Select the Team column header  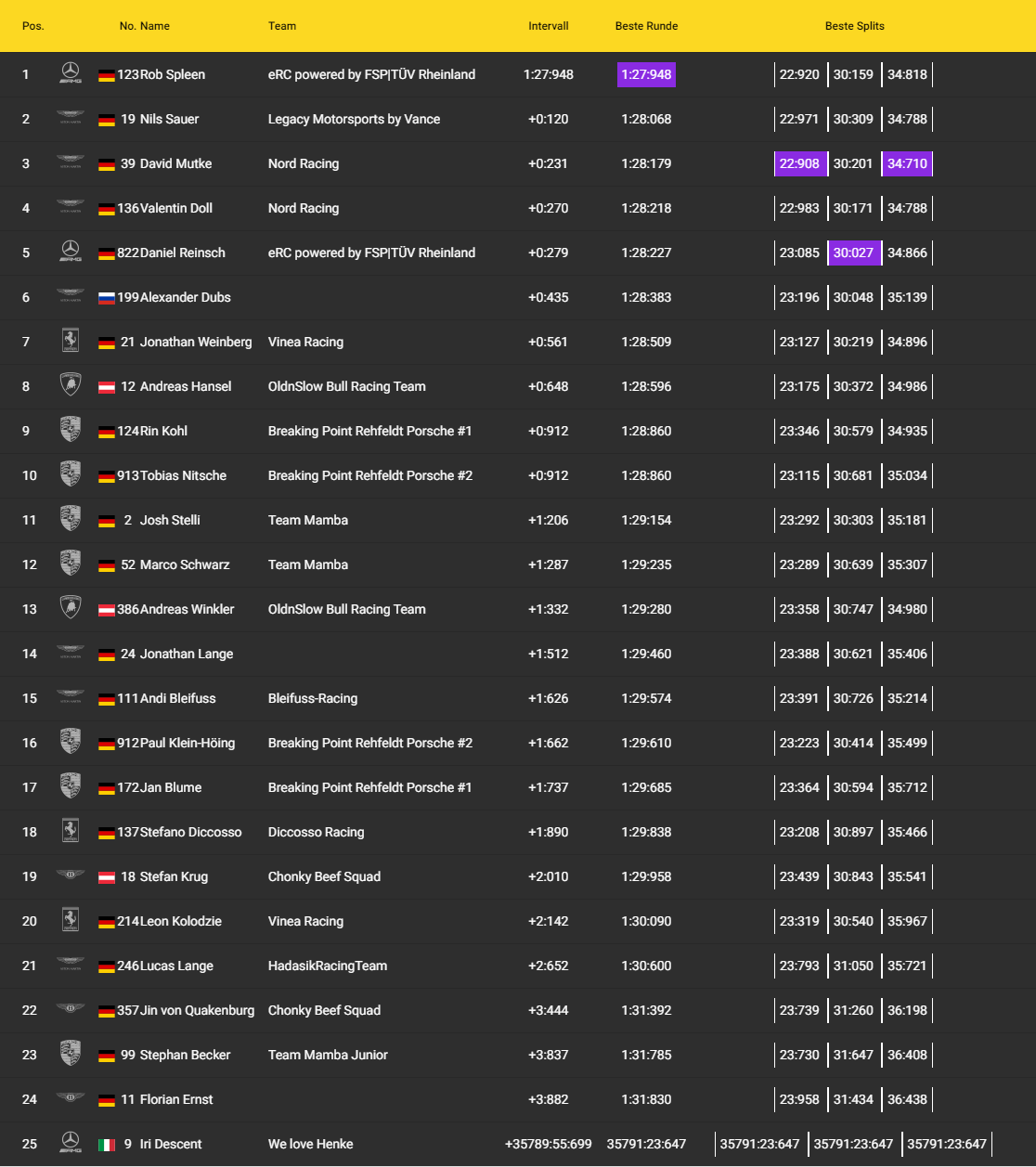tap(282, 26)
